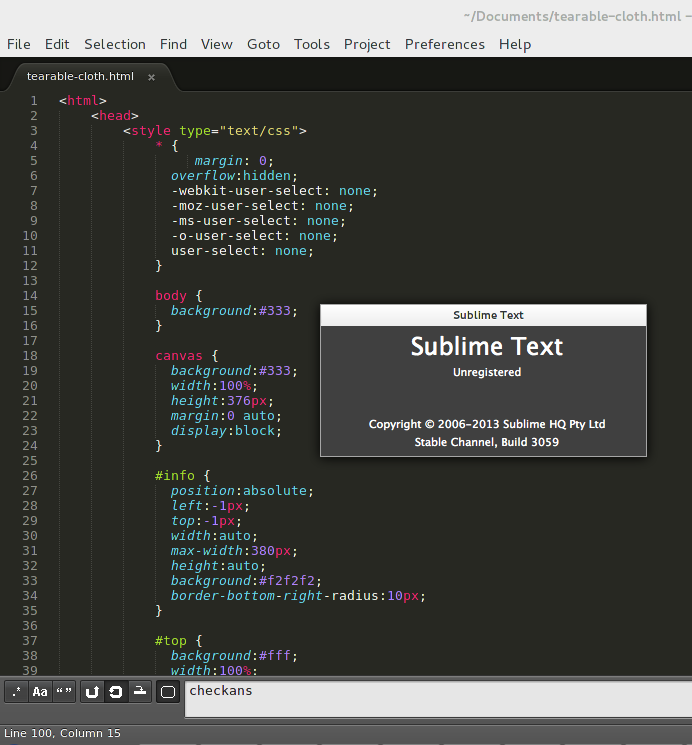Expand the Find menu
The height and width of the screenshot is (745, 692).
[x=173, y=44]
